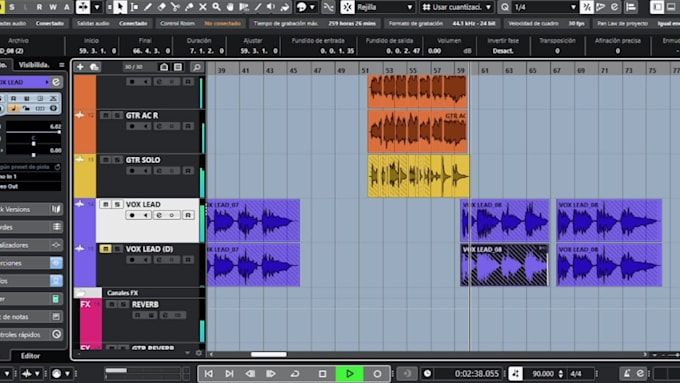
Task: Select the Range Selection tool
Action: click(134, 7)
